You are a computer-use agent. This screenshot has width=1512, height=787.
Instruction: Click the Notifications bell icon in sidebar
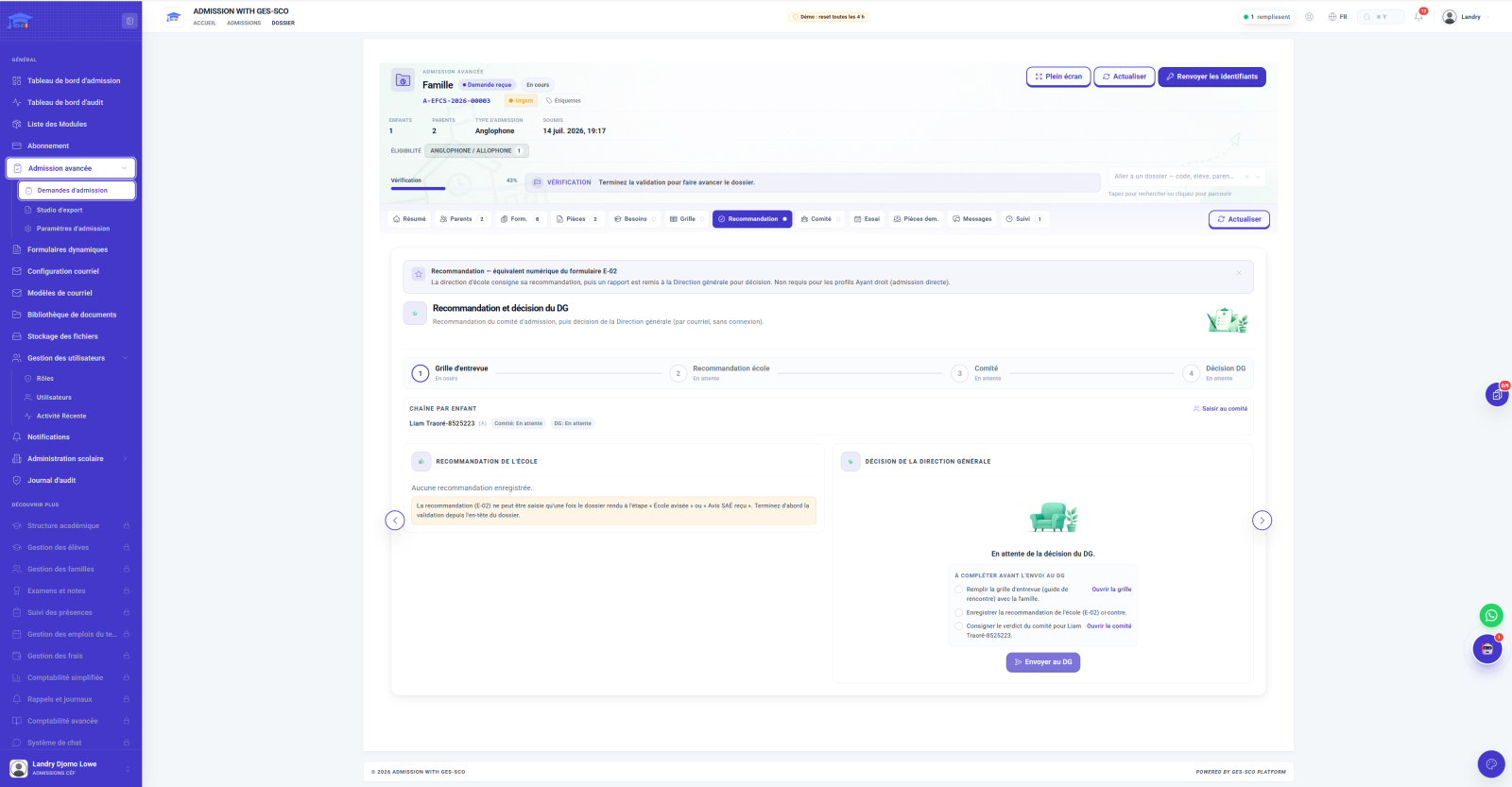(17, 436)
